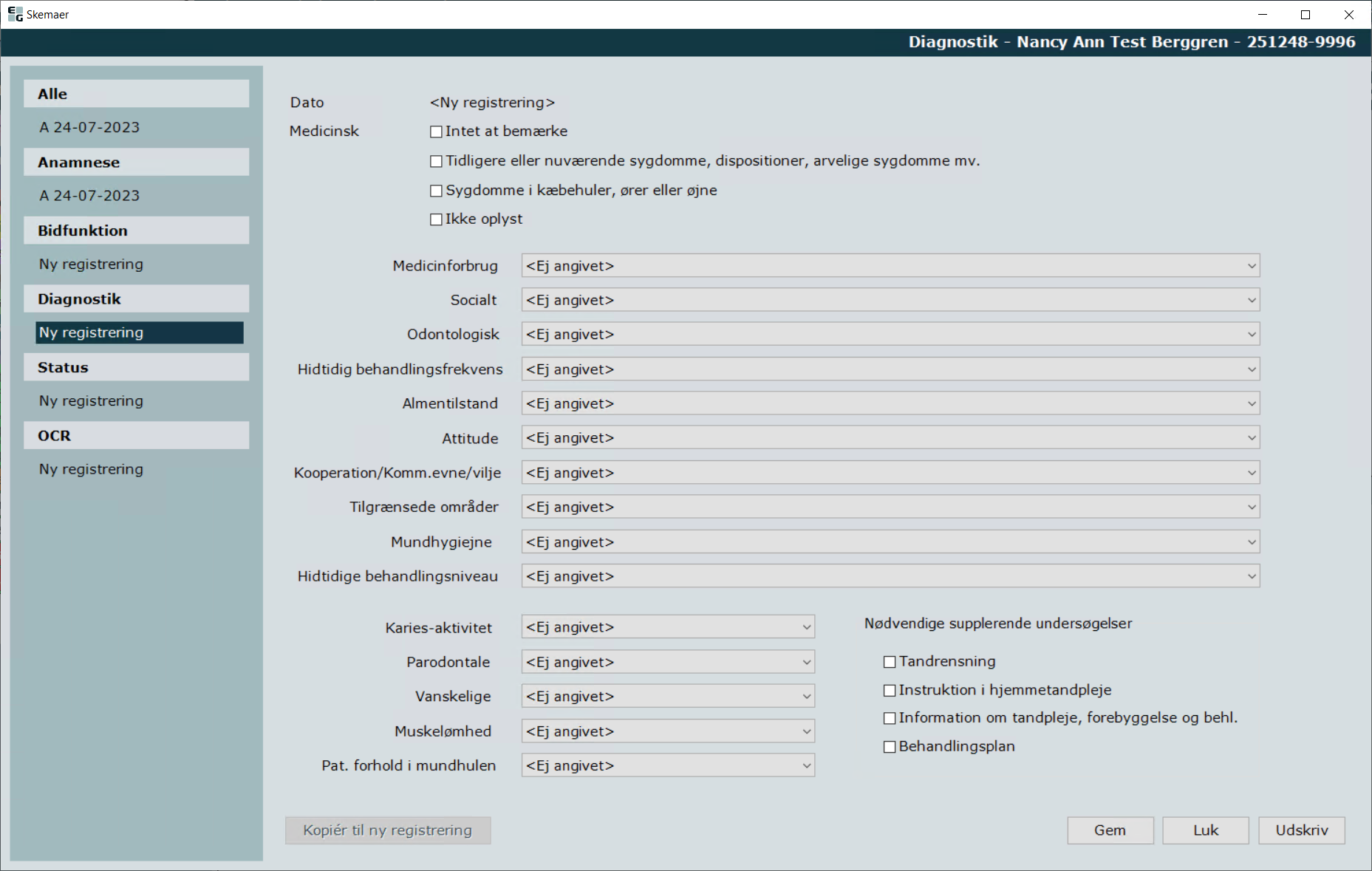Viewport: 1372px width, 871px height.
Task: Open the Odontologisk combo box
Action: point(890,335)
